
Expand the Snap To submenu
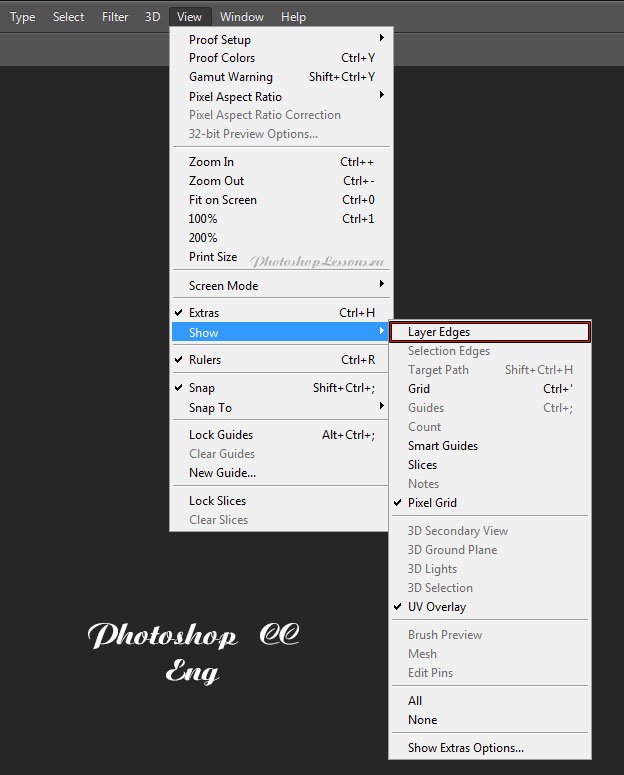click(281, 407)
